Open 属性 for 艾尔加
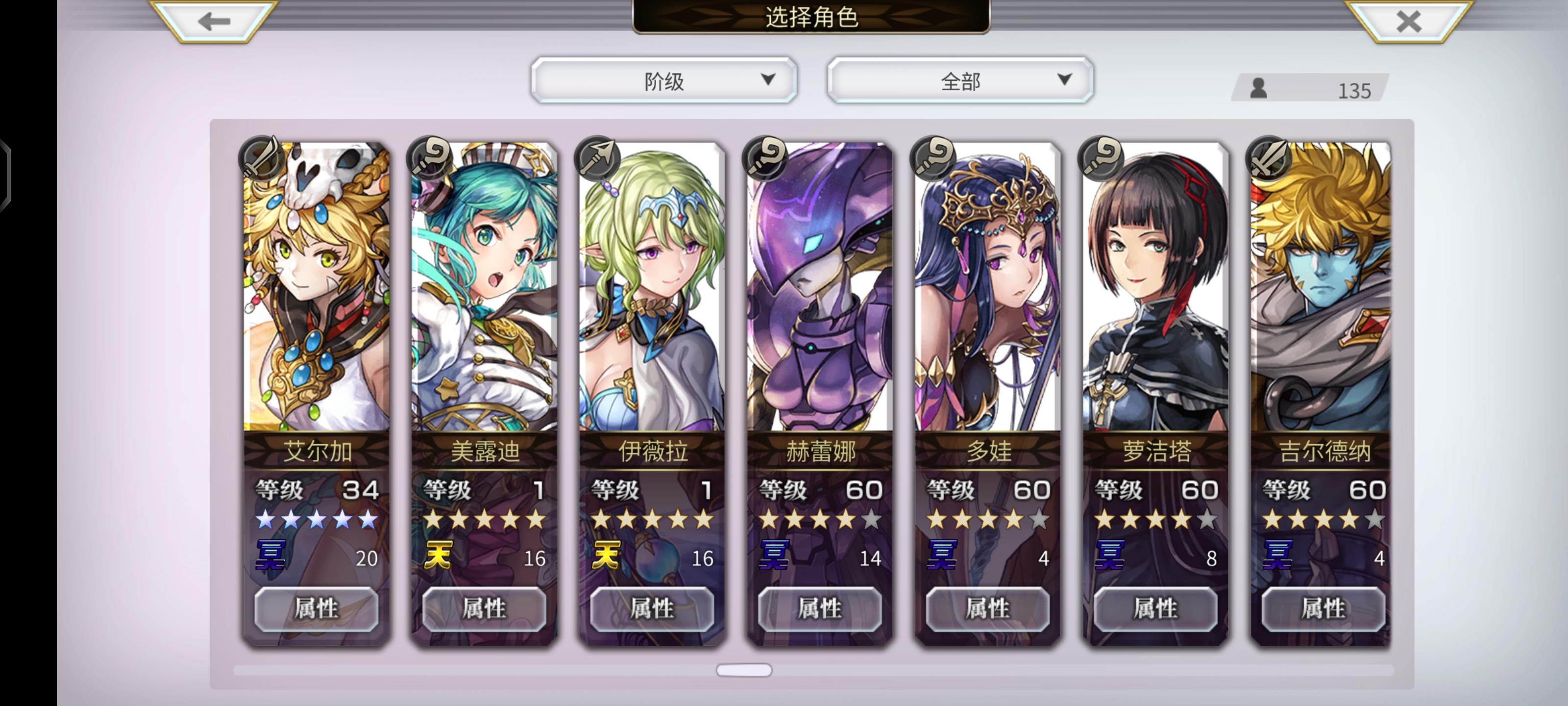 pos(316,608)
